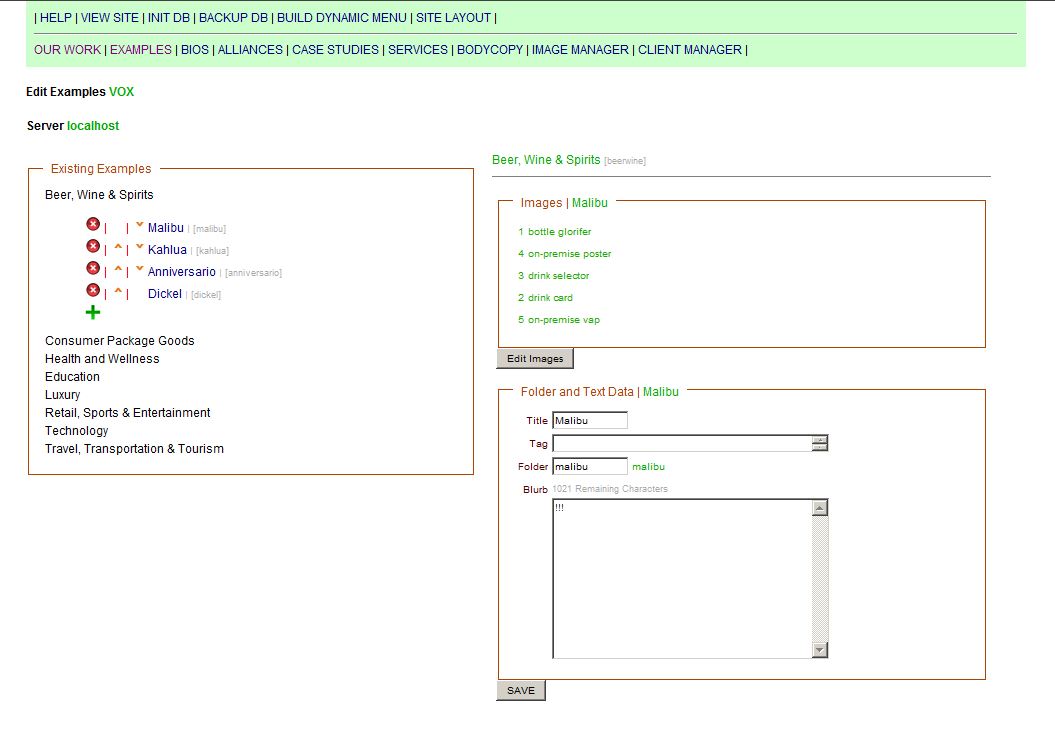
Task: Expand Health and Wellness category
Action: click(102, 359)
